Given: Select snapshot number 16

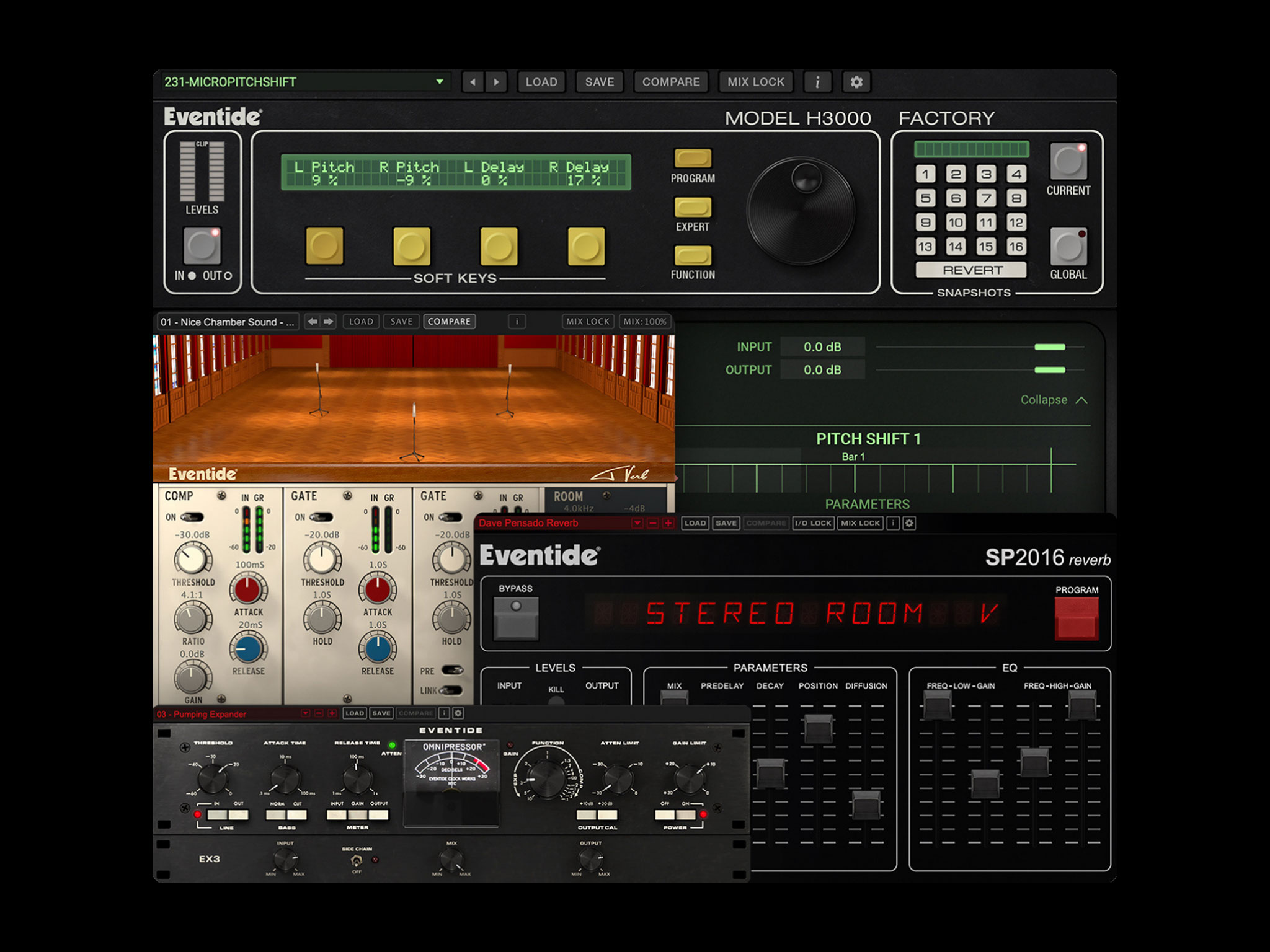Looking at the screenshot, I should click(1016, 247).
